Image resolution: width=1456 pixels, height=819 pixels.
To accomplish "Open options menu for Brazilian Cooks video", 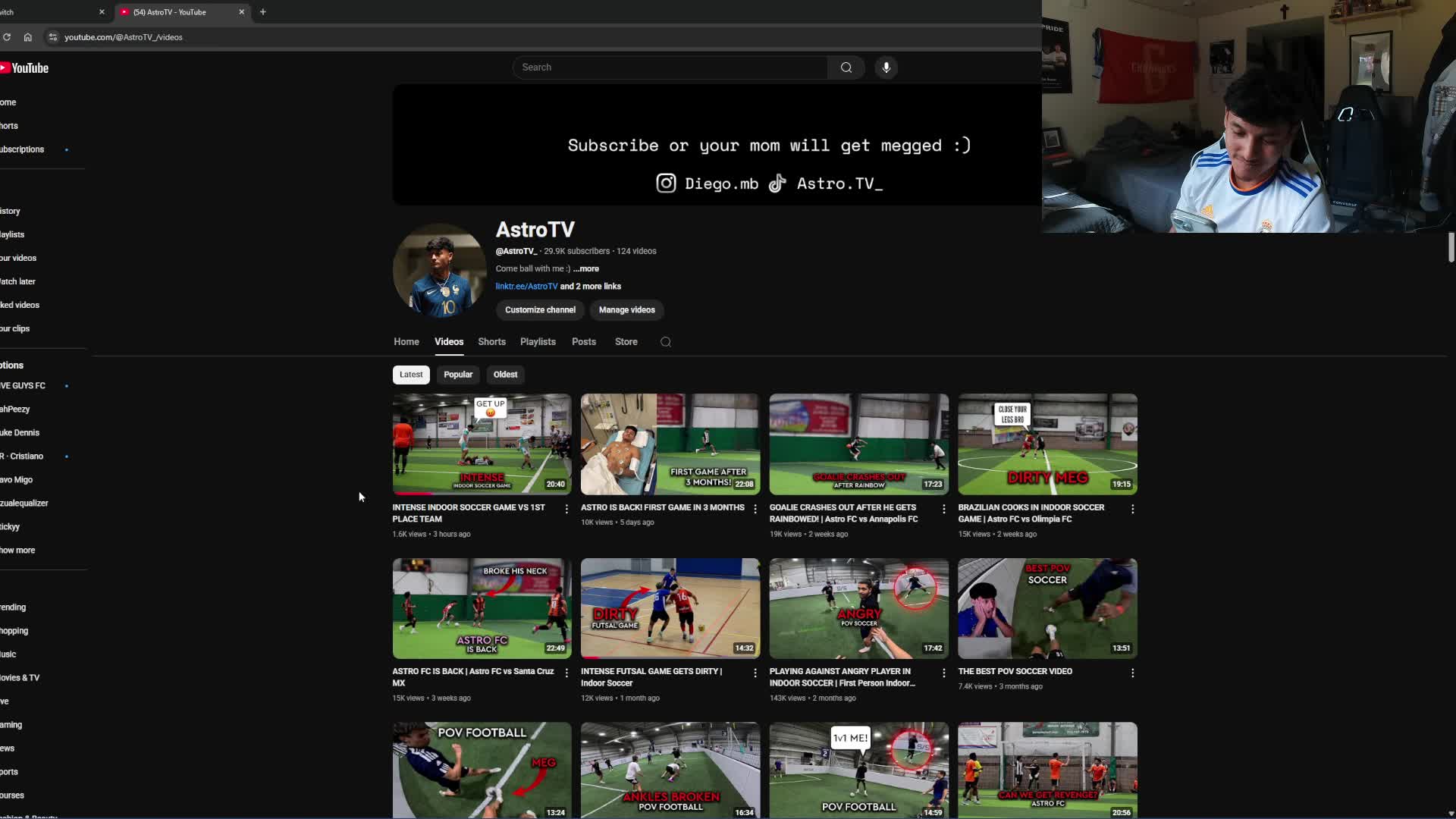I will [1132, 509].
